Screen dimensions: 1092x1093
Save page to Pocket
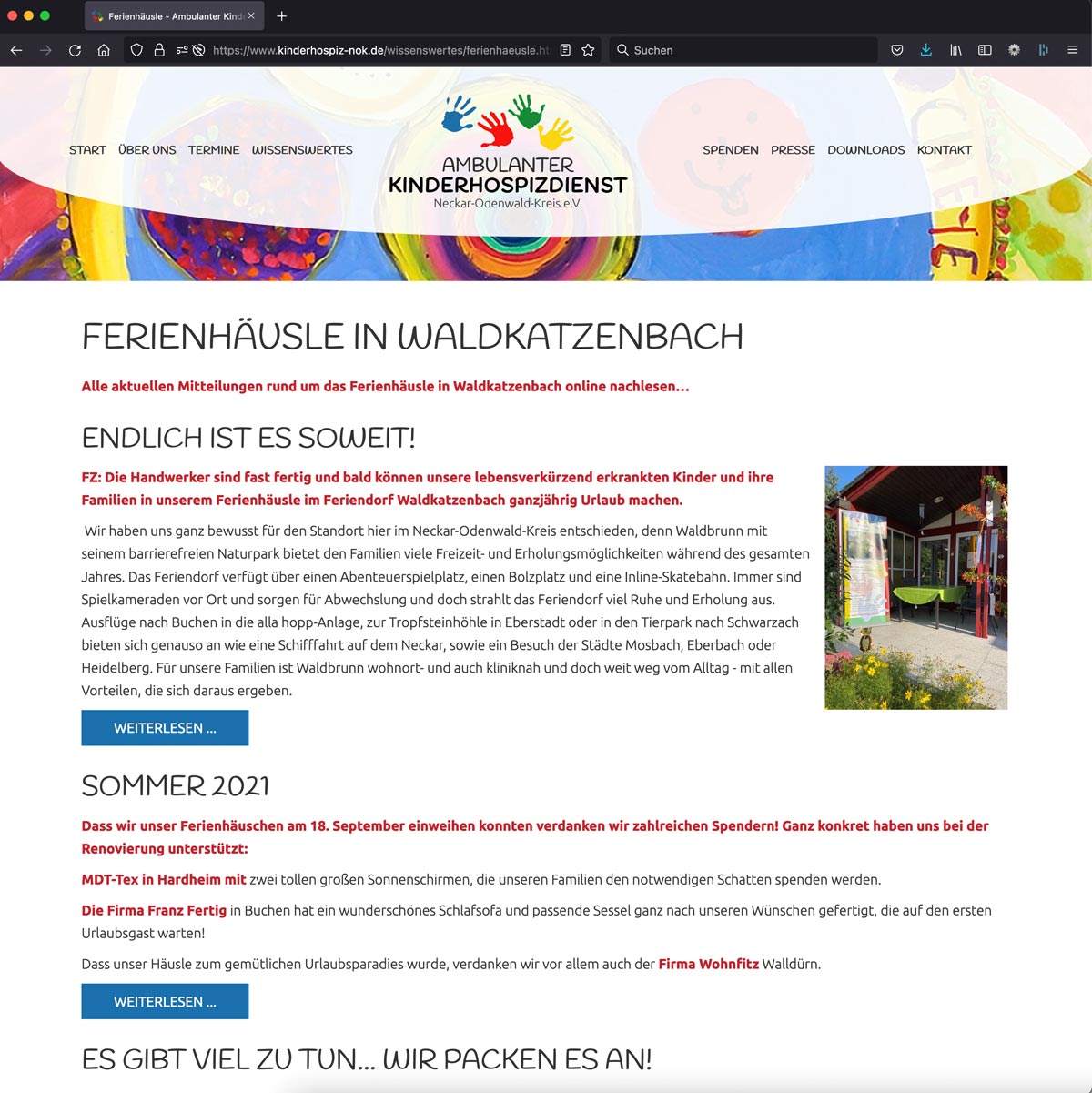coord(896,50)
